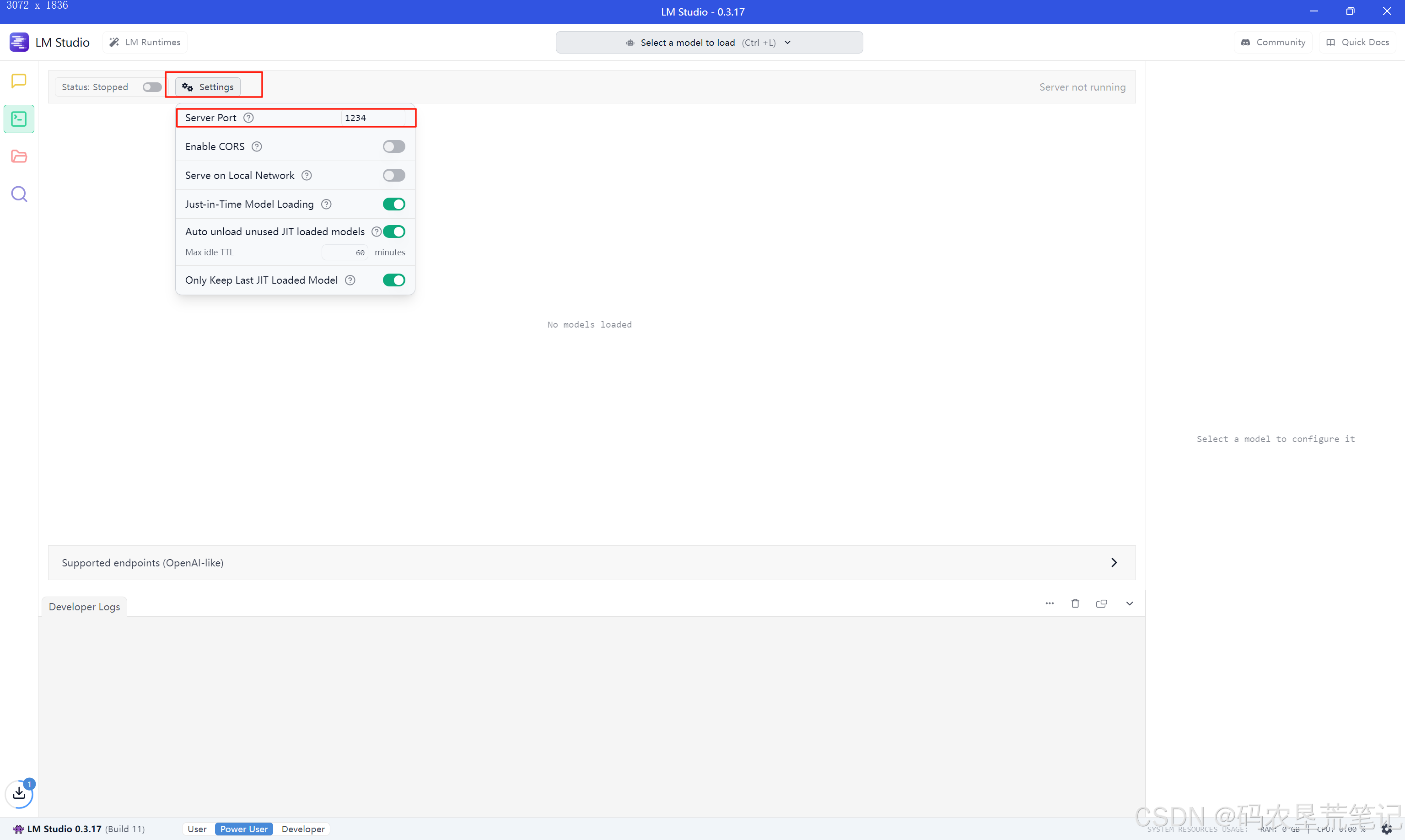Image resolution: width=1405 pixels, height=840 pixels.
Task: Click the trash icon in Developer Logs
Action: (x=1075, y=603)
